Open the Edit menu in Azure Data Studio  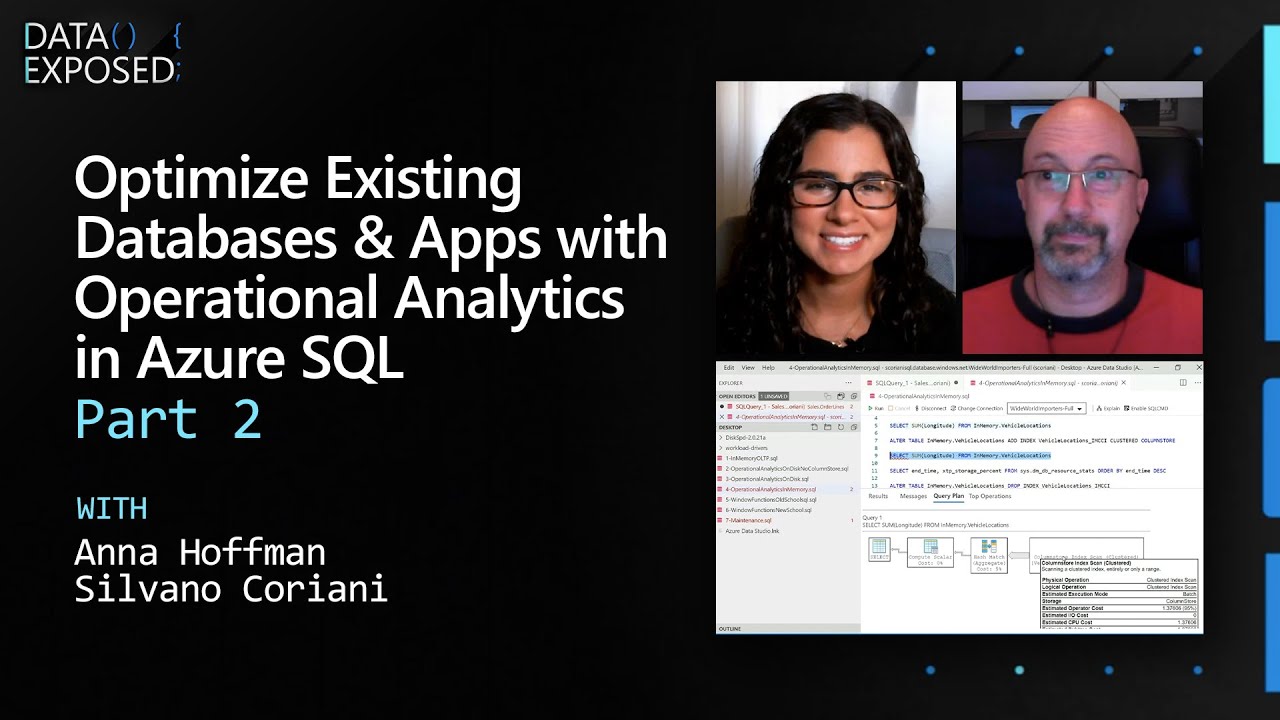coord(729,368)
